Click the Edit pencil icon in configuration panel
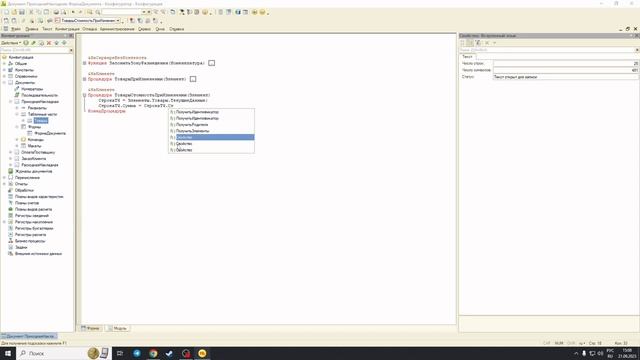640x360 pixels. click(33, 43)
